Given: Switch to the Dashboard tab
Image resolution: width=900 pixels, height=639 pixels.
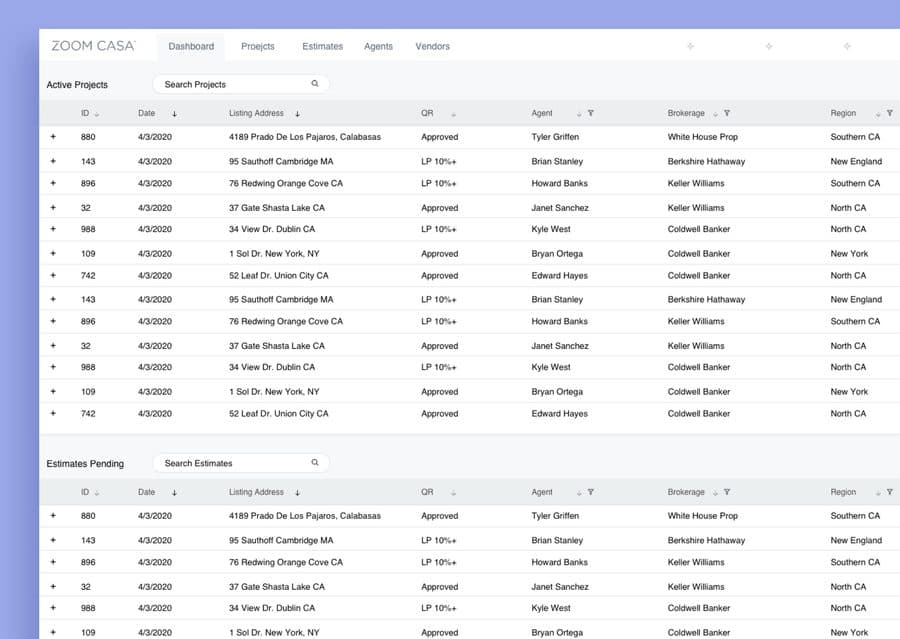Looking at the screenshot, I should click(x=191, y=47).
